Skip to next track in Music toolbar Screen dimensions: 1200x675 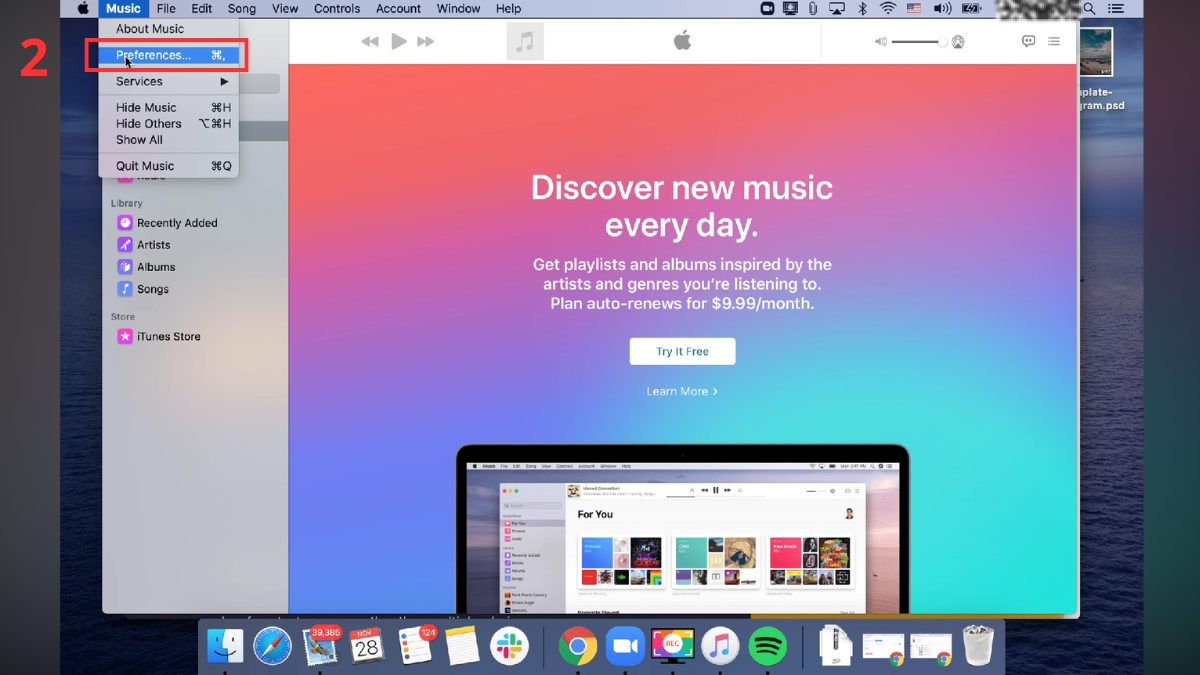click(x=426, y=42)
